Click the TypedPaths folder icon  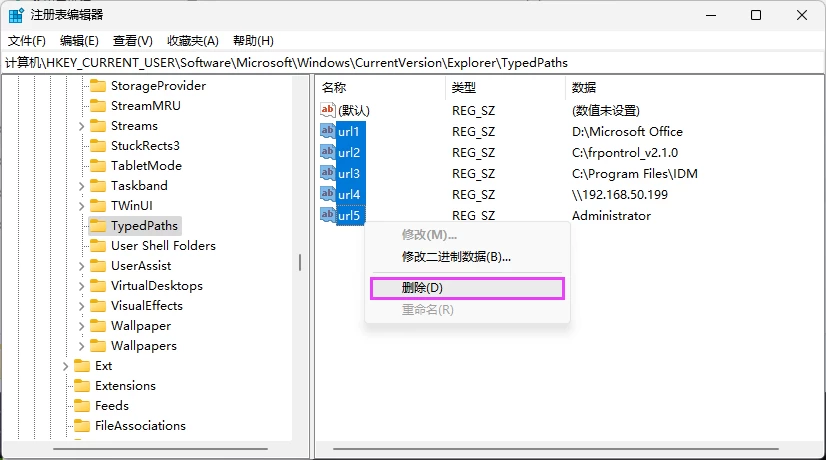coord(98,226)
